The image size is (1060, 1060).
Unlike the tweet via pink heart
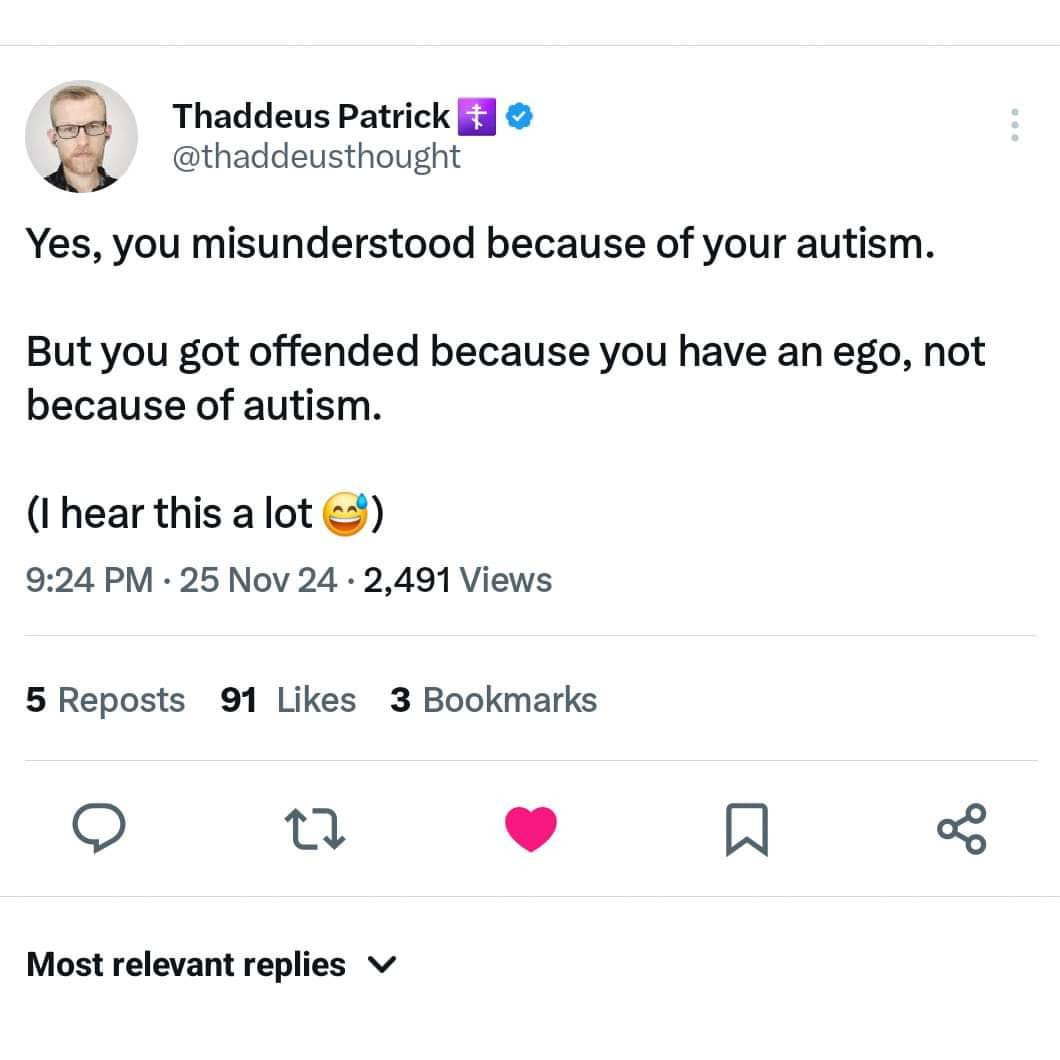[531, 828]
